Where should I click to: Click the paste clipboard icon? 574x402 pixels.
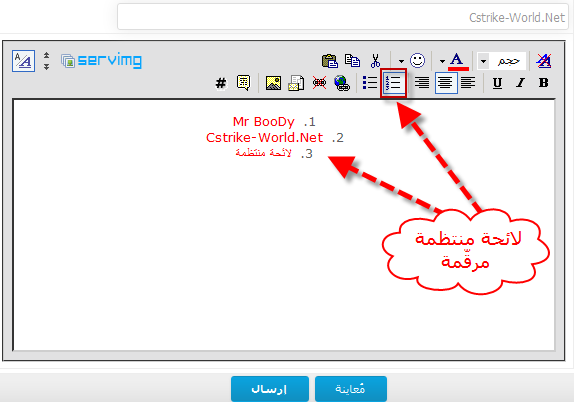329,61
